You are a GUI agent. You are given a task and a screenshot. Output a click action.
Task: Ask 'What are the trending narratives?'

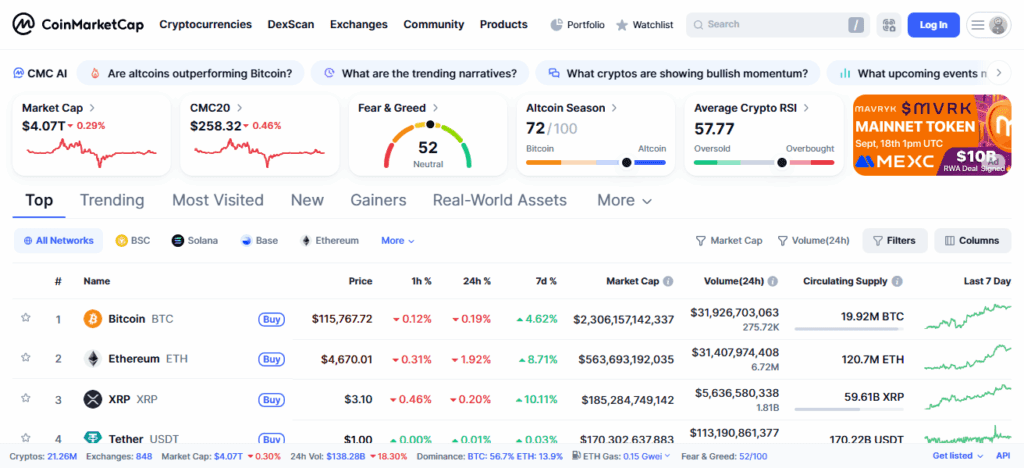419,73
